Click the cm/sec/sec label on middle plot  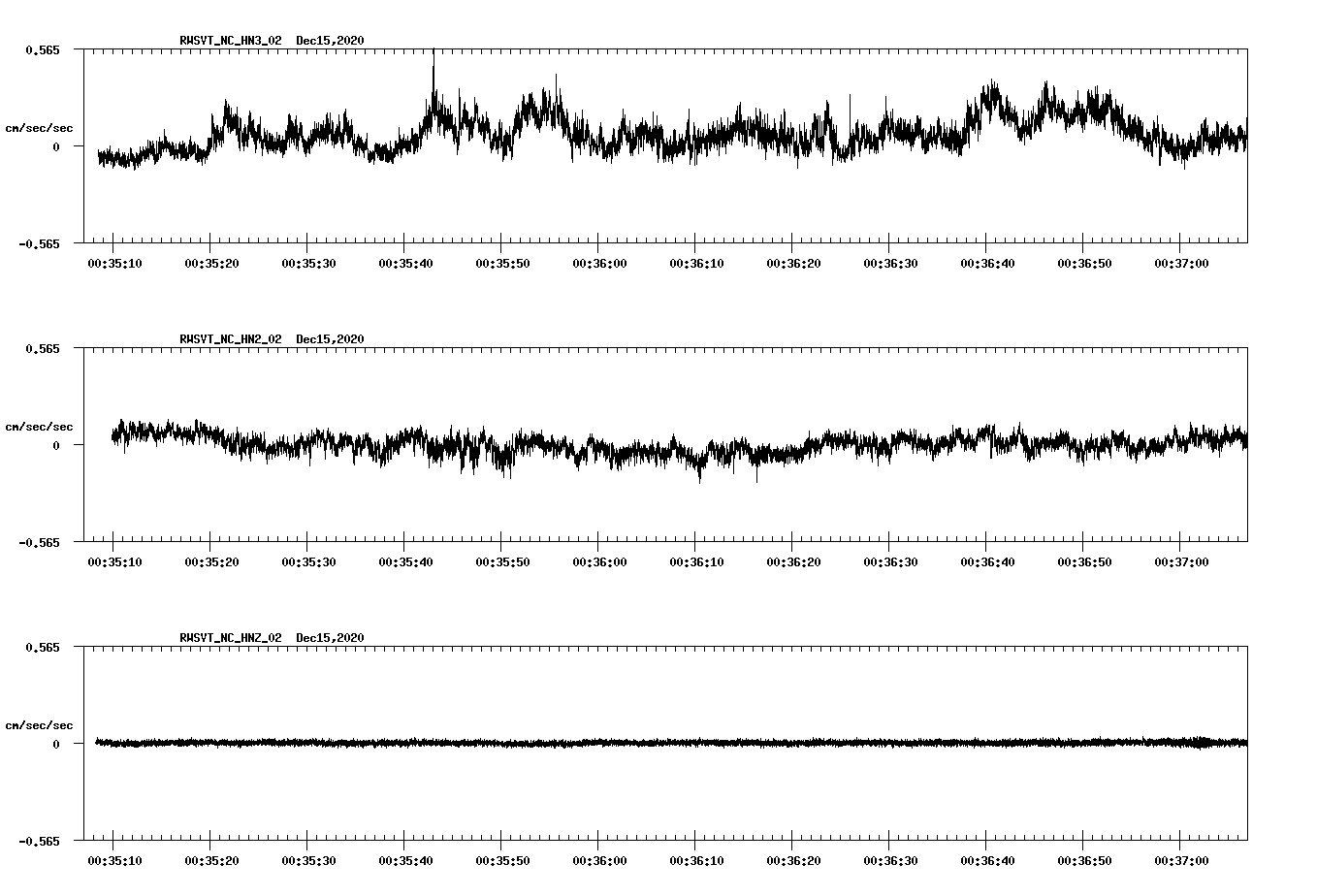click(40, 425)
